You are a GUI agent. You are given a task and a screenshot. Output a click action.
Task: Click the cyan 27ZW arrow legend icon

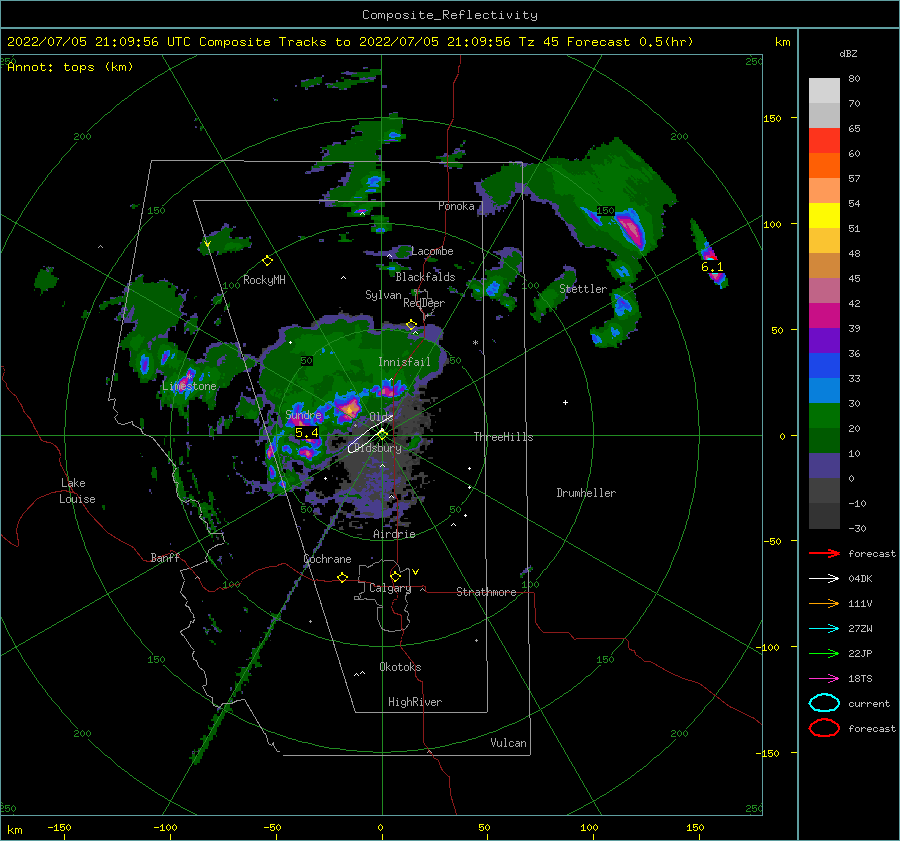[x=824, y=629]
